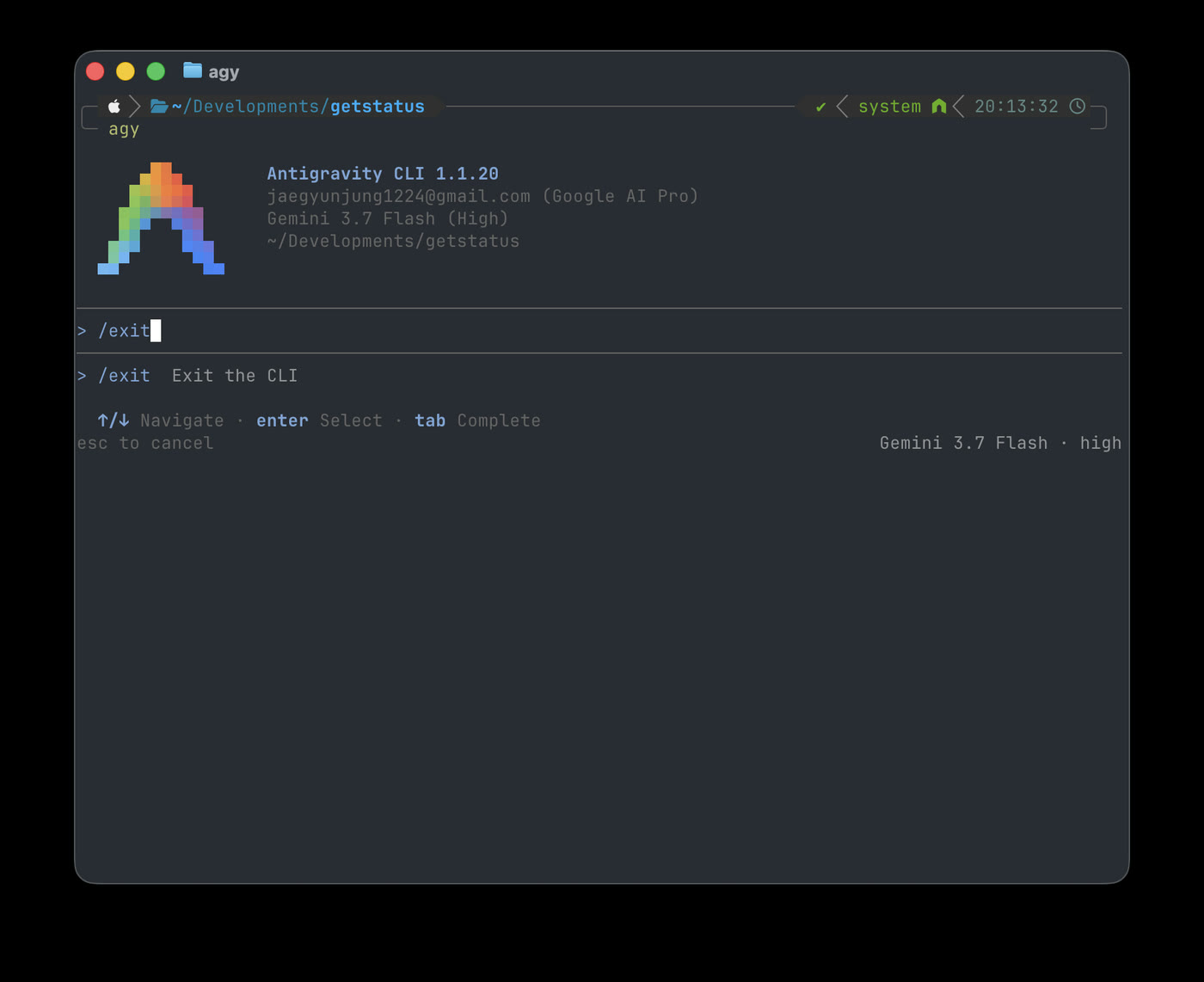The image size is (1204, 982).
Task: Click the Apple logo in the prompt
Action: 114,106
